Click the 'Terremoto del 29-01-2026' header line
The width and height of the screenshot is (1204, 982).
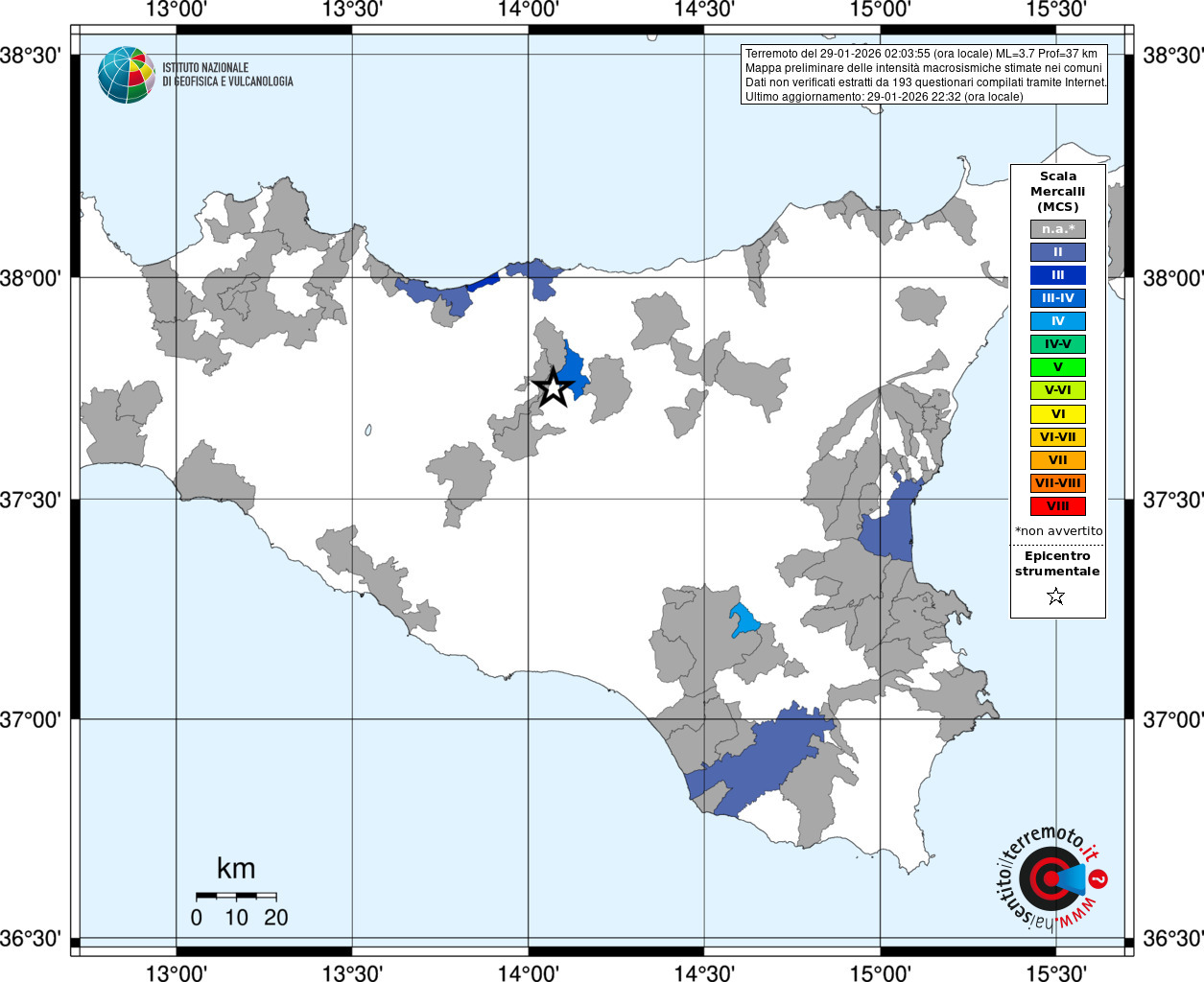point(921,54)
